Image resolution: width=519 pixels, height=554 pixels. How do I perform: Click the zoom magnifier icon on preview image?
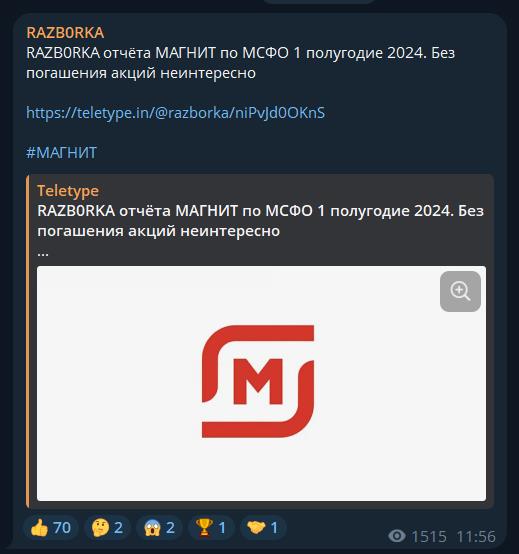tap(460, 291)
